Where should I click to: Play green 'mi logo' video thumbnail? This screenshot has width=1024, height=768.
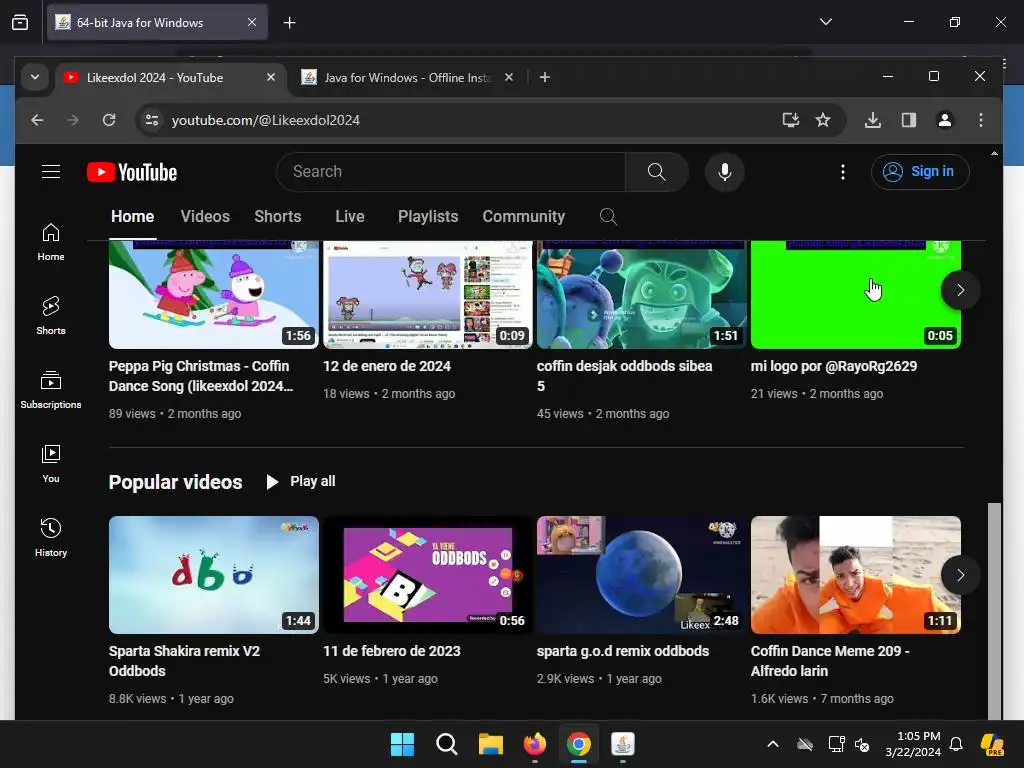(856, 295)
